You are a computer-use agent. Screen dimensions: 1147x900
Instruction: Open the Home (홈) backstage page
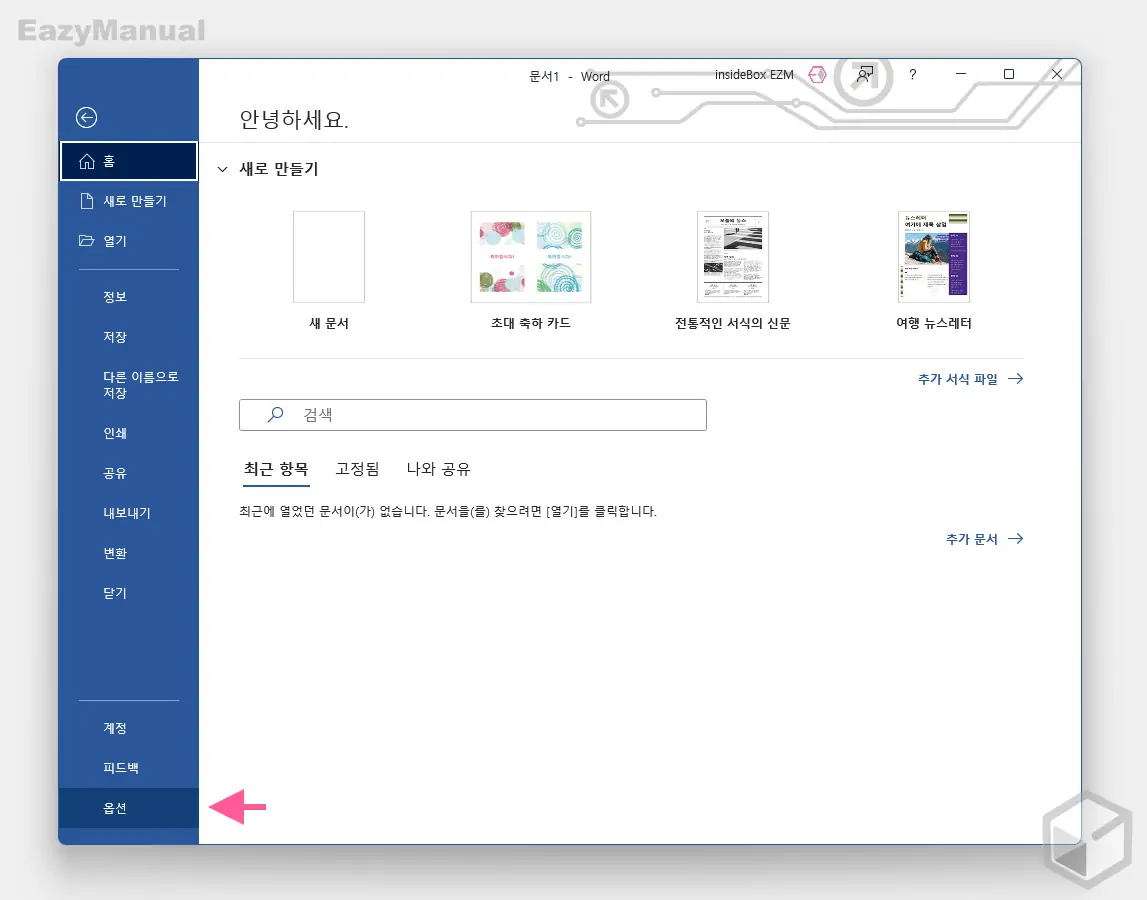(x=129, y=161)
